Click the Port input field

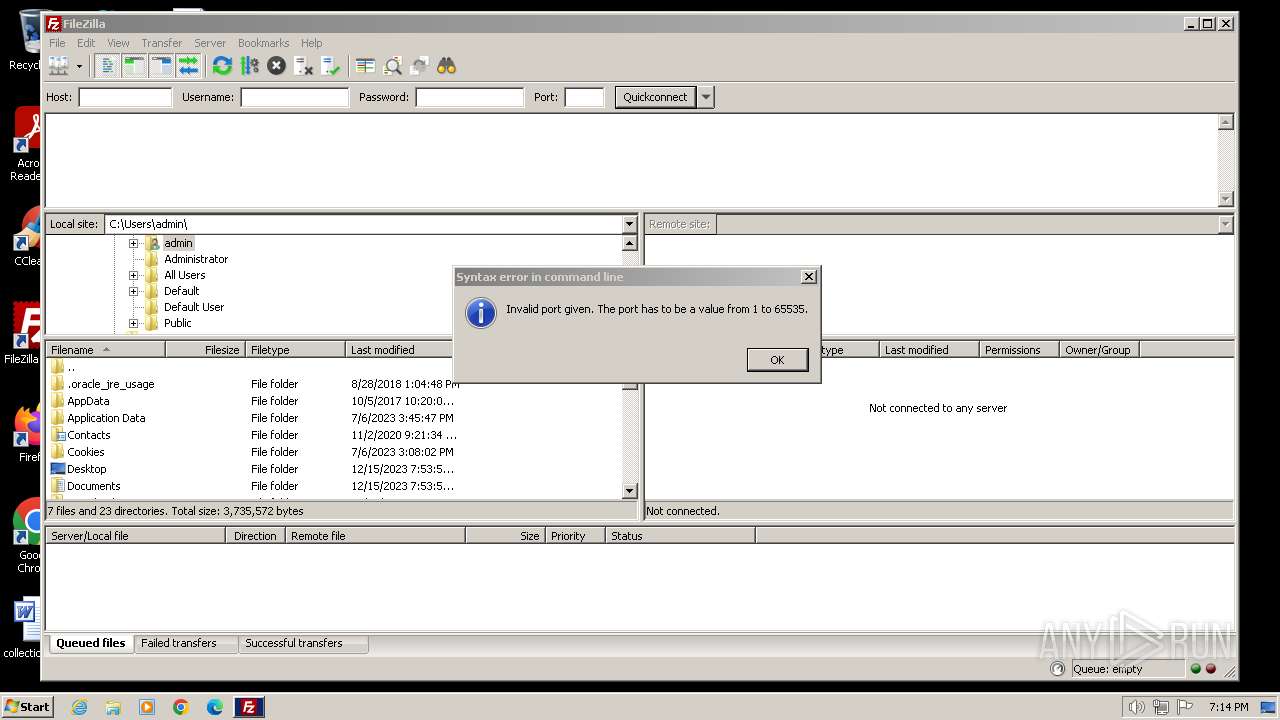point(584,97)
